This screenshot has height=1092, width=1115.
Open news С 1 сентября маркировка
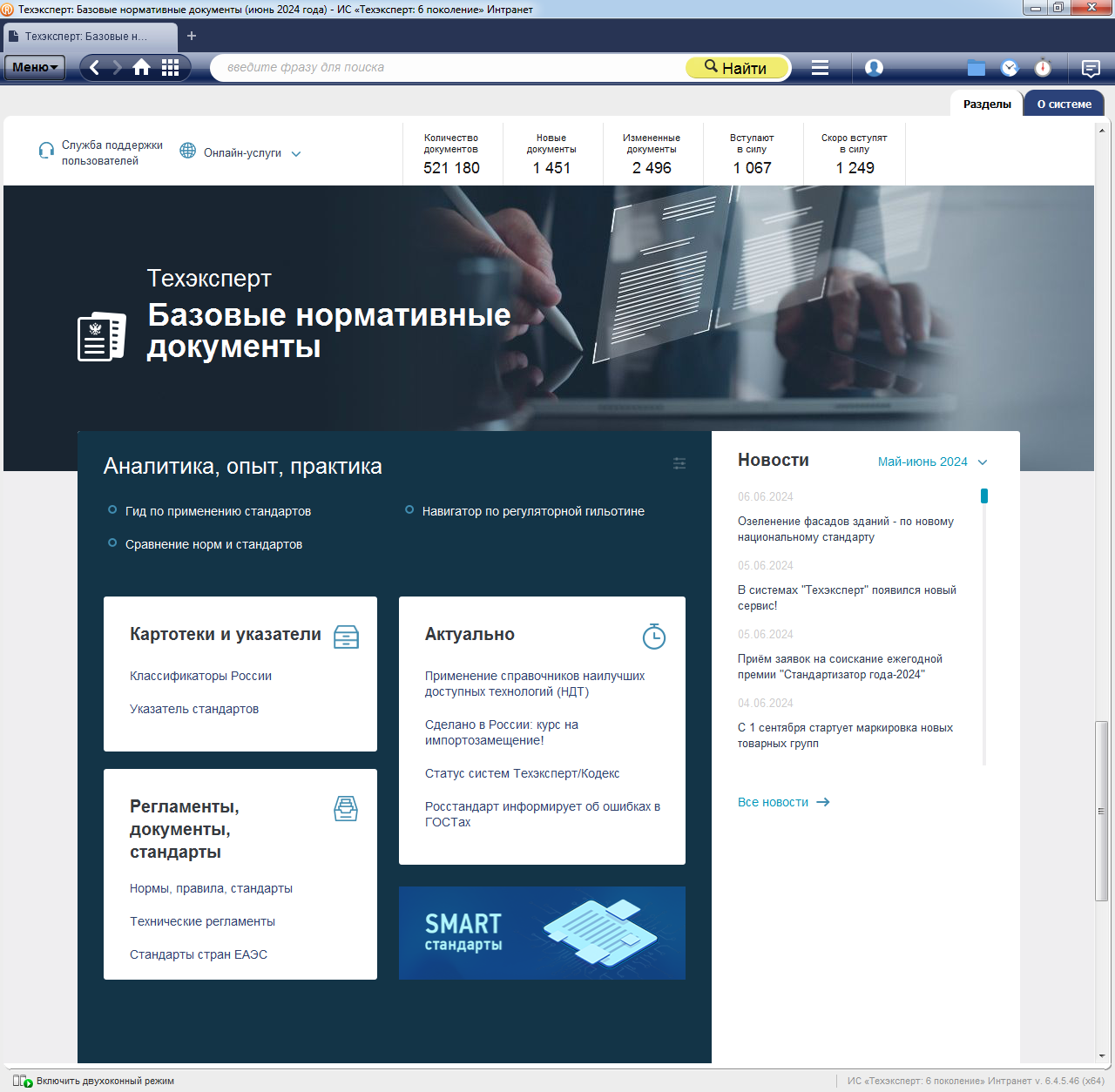pyautogui.click(x=845, y=736)
